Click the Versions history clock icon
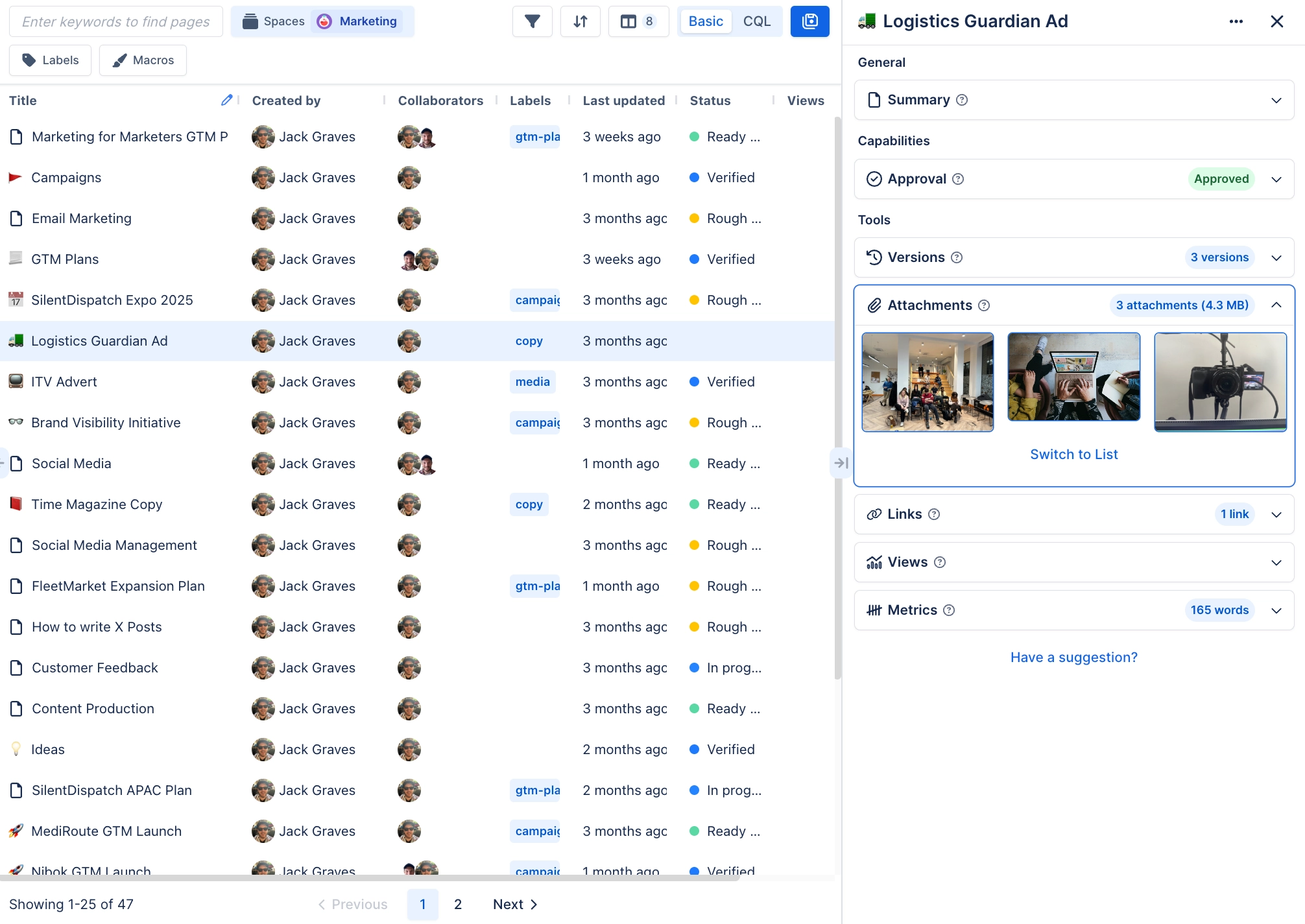Screen dimensions: 1305x924 pyautogui.click(x=874, y=257)
